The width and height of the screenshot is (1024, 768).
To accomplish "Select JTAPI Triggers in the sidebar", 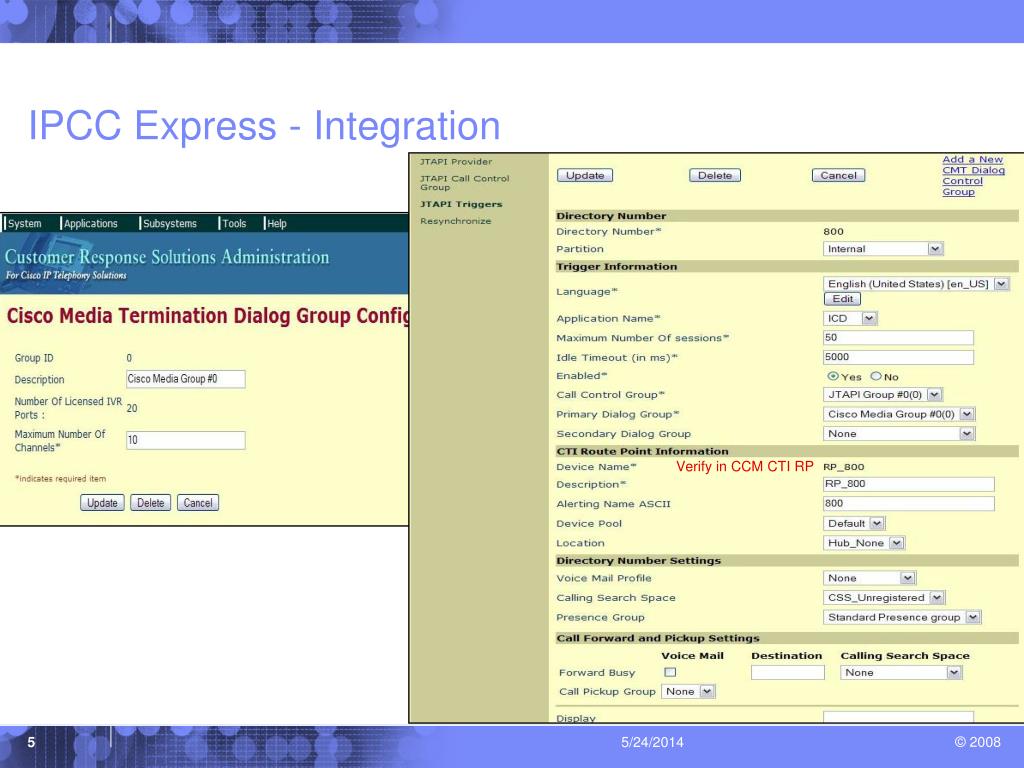I will click(x=461, y=204).
